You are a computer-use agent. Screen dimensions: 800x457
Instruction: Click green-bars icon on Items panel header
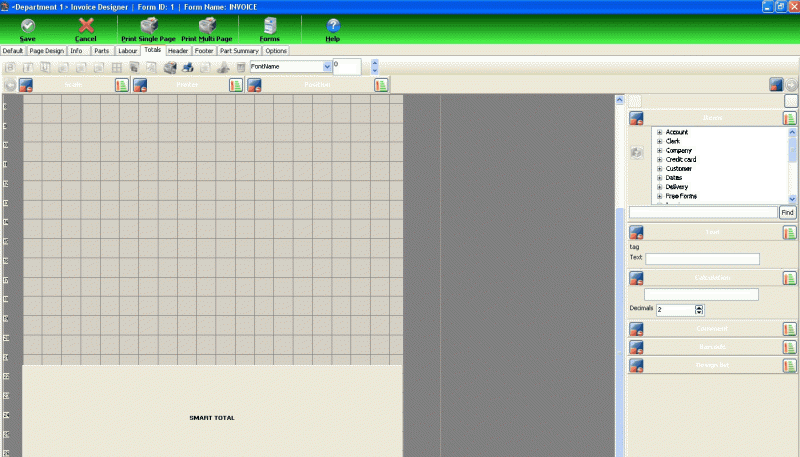point(789,118)
